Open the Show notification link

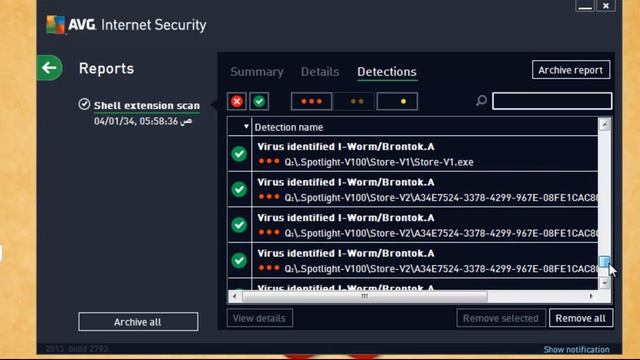[x=576, y=349]
